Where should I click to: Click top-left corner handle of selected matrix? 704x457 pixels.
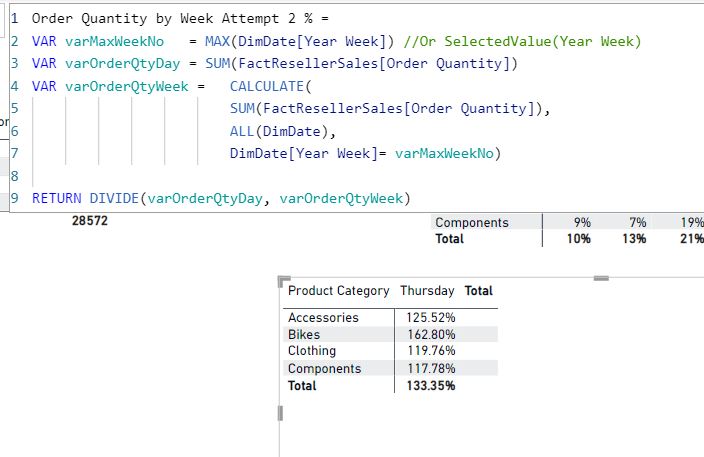pos(283,280)
